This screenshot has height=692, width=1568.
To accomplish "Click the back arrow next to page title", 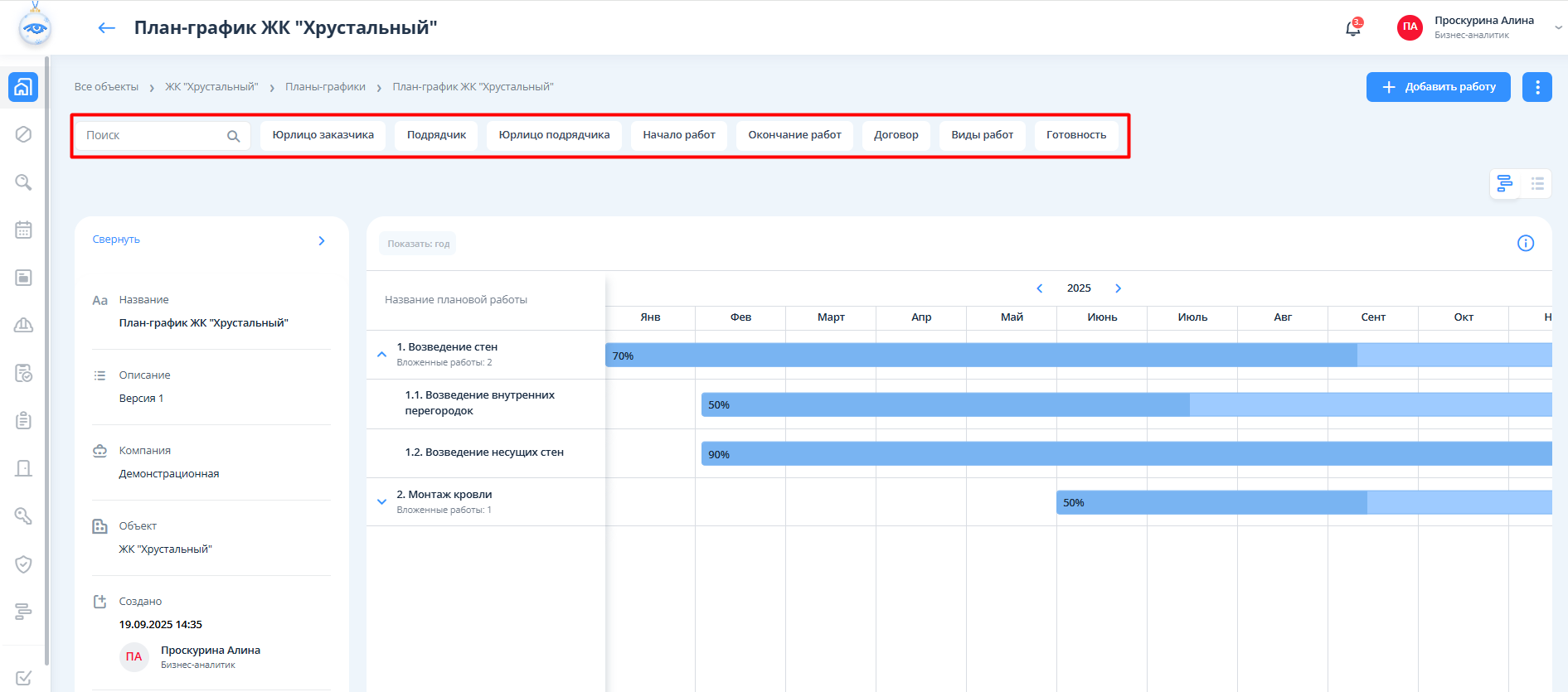I will point(106,28).
